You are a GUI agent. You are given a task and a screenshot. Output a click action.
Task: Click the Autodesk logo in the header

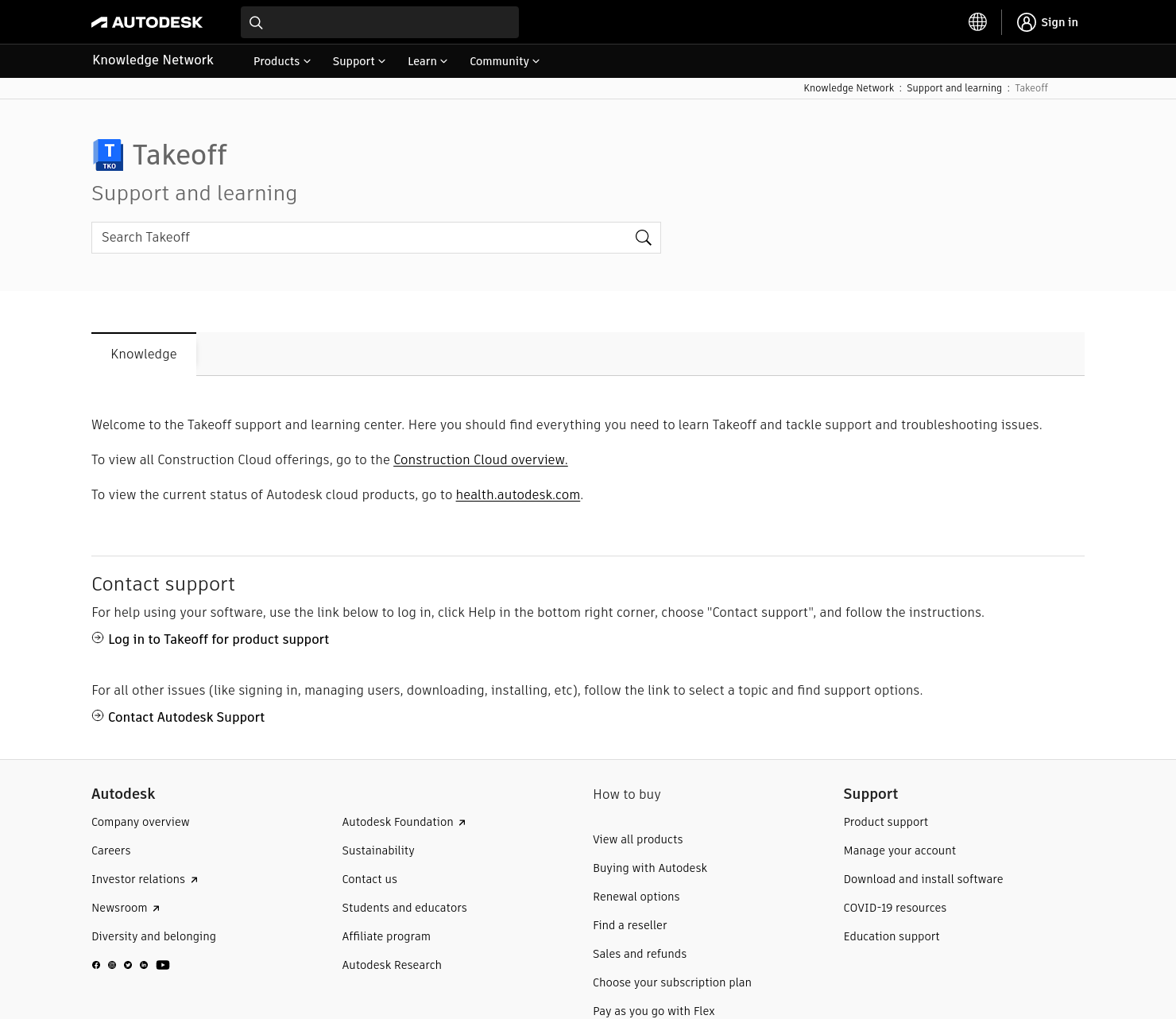[146, 21]
